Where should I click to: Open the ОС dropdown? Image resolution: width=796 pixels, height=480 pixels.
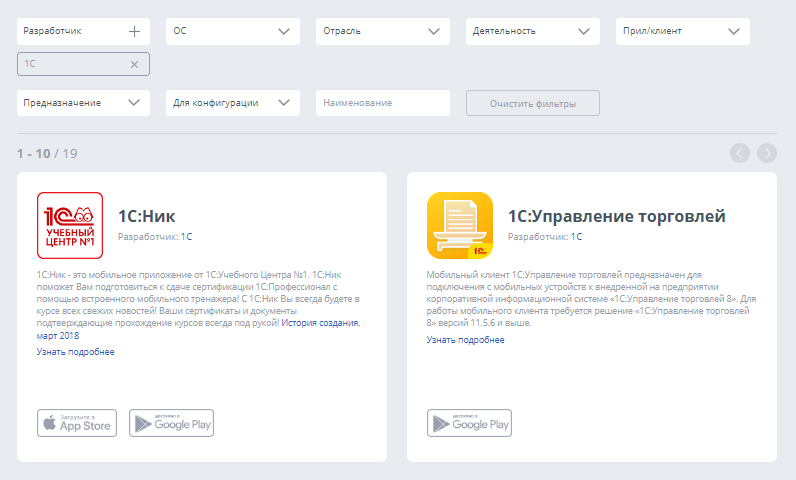click(x=233, y=31)
